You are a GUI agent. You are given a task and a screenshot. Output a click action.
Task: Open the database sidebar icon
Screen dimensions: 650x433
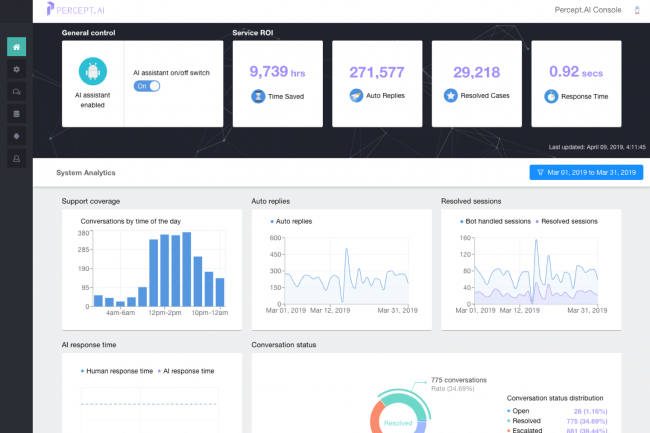(17, 114)
